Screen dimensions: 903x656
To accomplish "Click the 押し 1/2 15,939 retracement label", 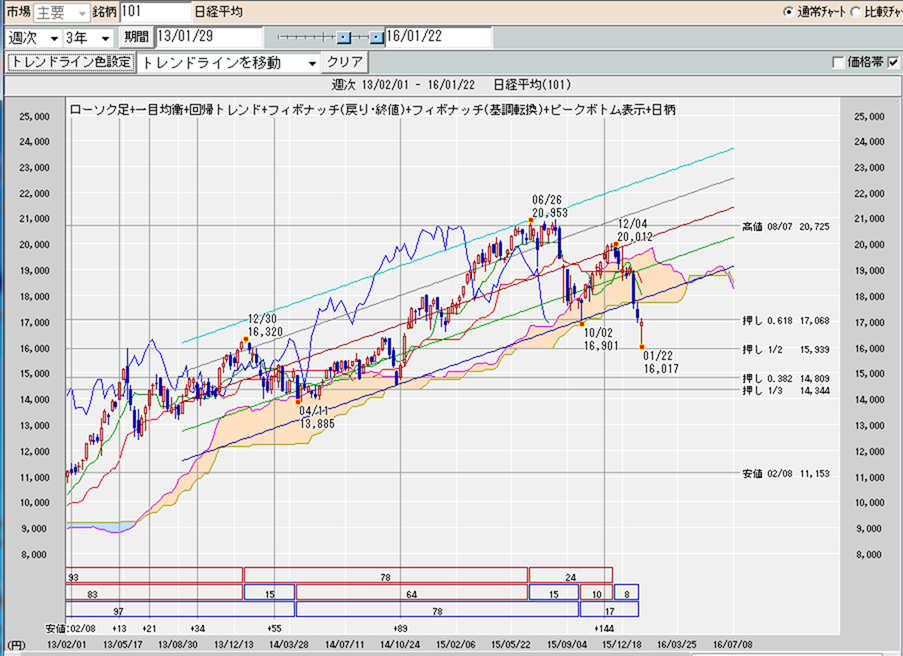I will point(786,350).
